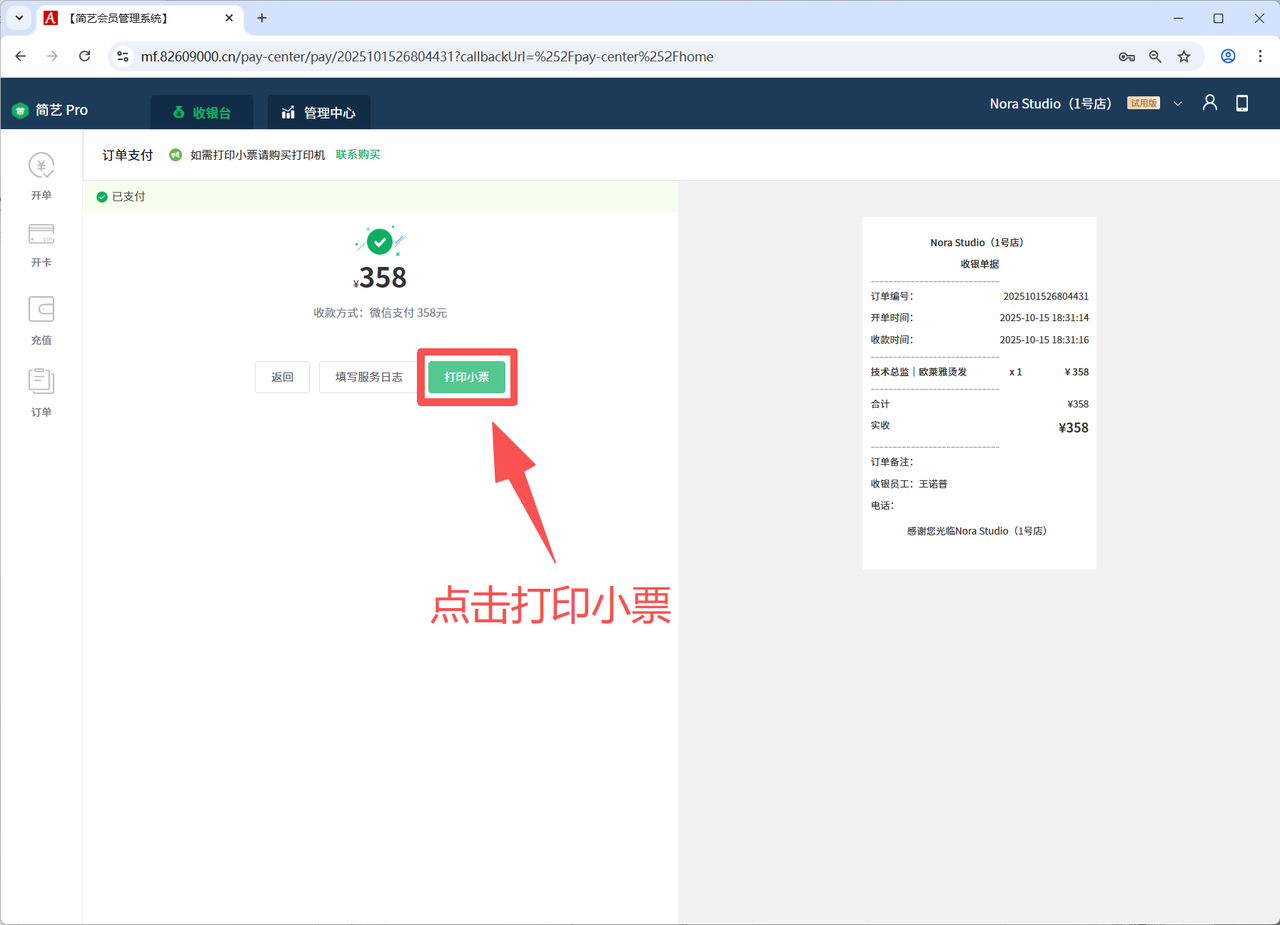Click the 返回 button
1280x925 pixels.
pyautogui.click(x=282, y=377)
